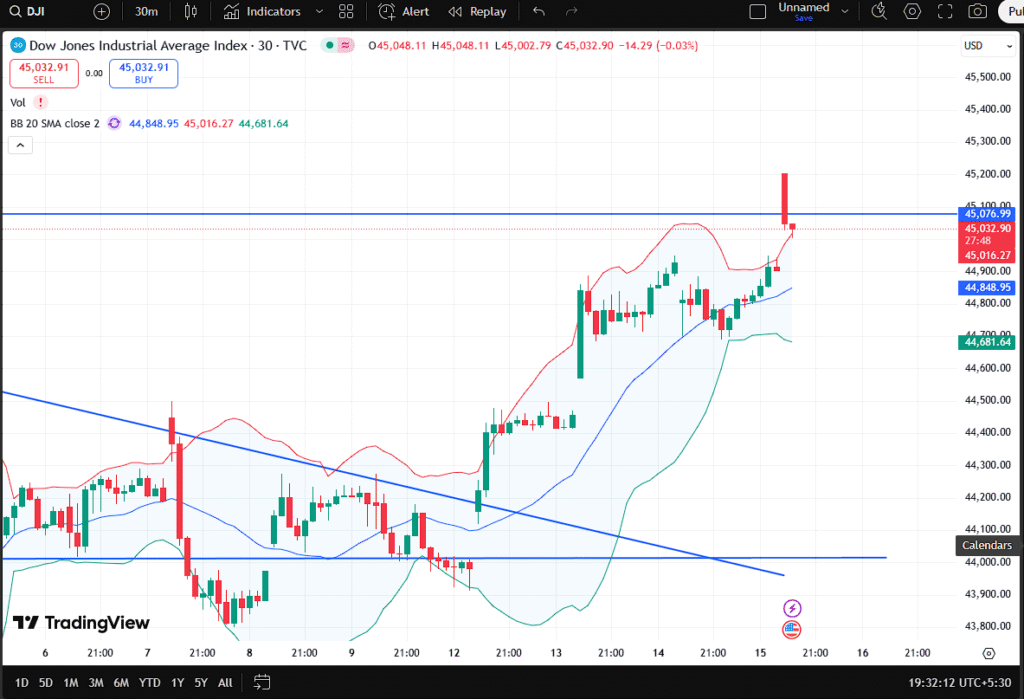Click the BUY 45,032.91 button

point(144,73)
